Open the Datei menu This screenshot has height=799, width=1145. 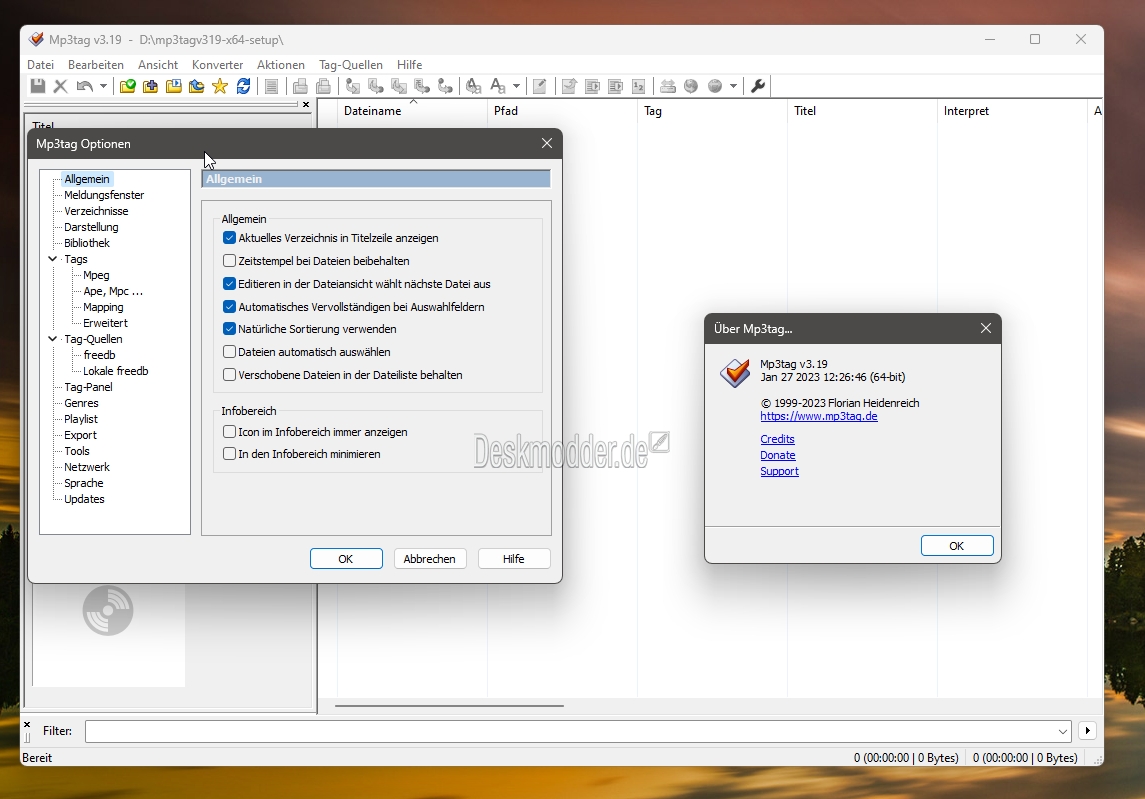(41, 65)
